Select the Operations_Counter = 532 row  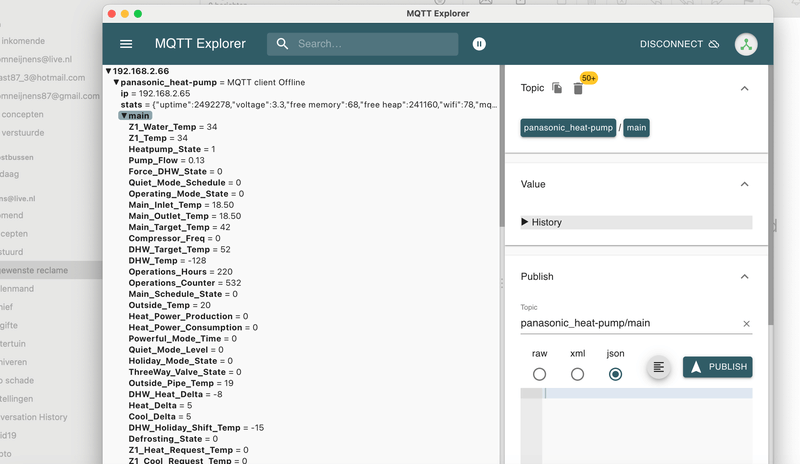(x=185, y=283)
